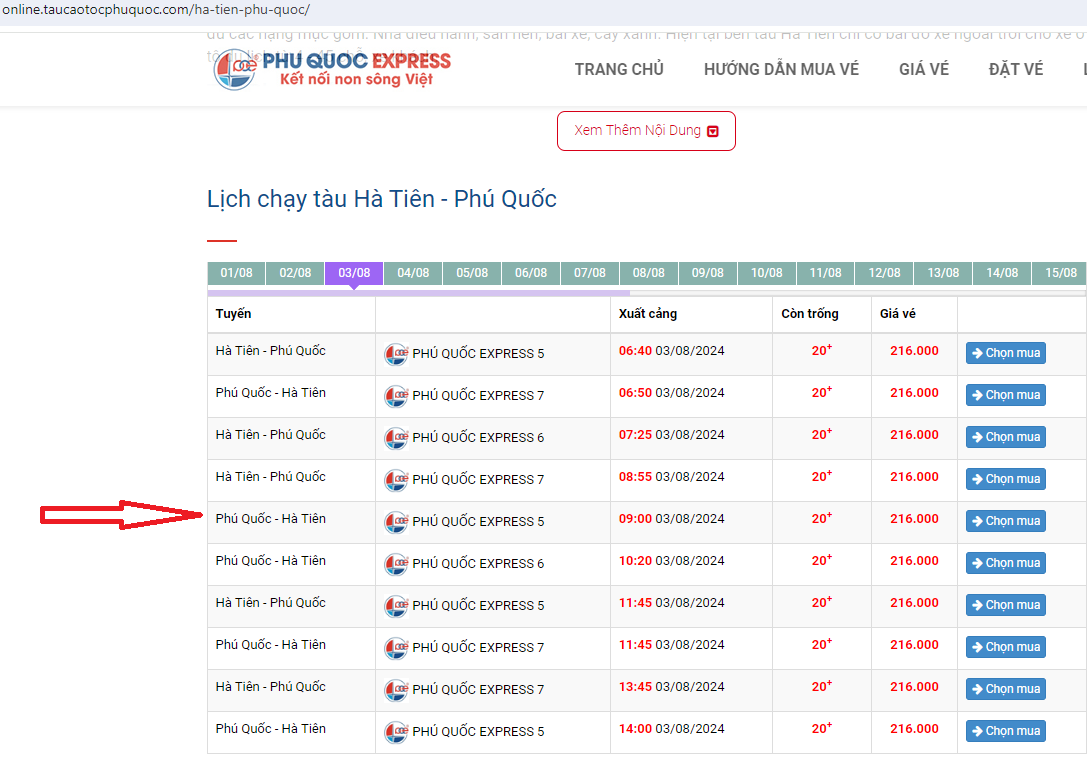Image resolution: width=1087 pixels, height=759 pixels.
Task: Select the 09/08 date tab
Action: point(708,273)
